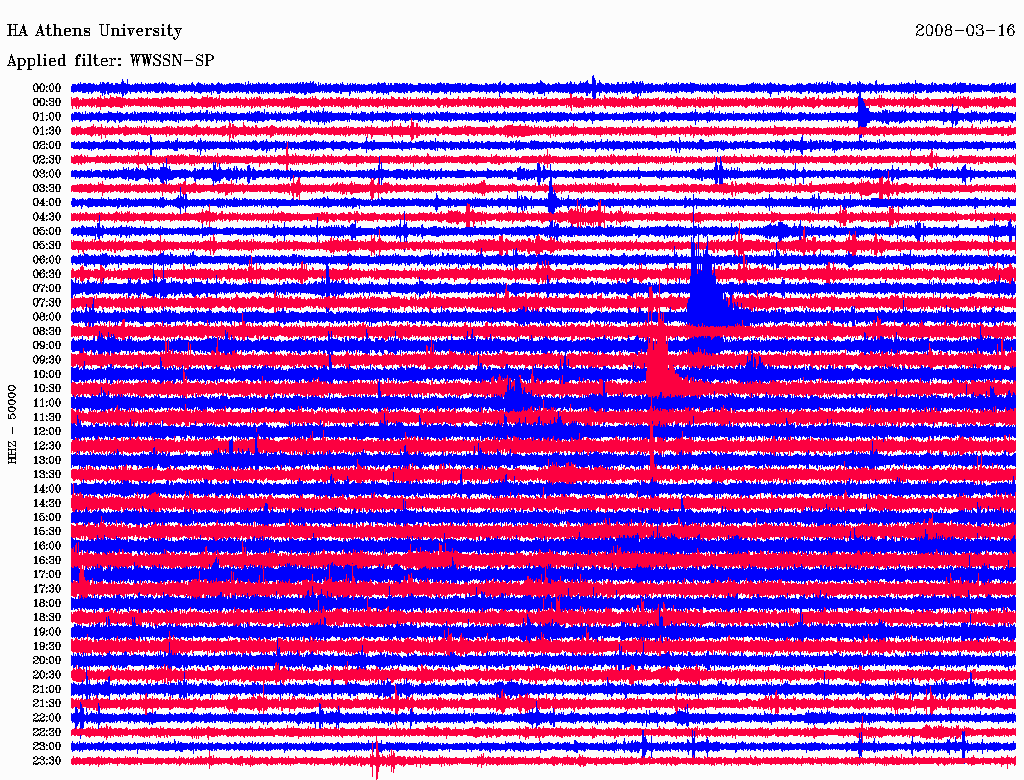
Task: Click the red spike event on the 23:30 trace
Action: coord(377,760)
